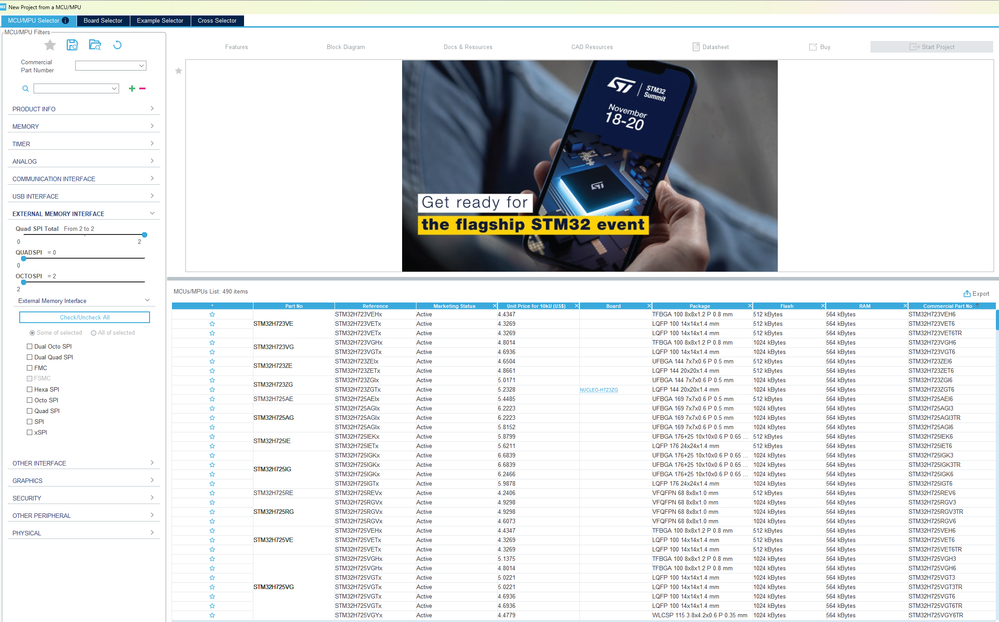
Task: Click the reset filters circular arrow icon
Action: [117, 45]
